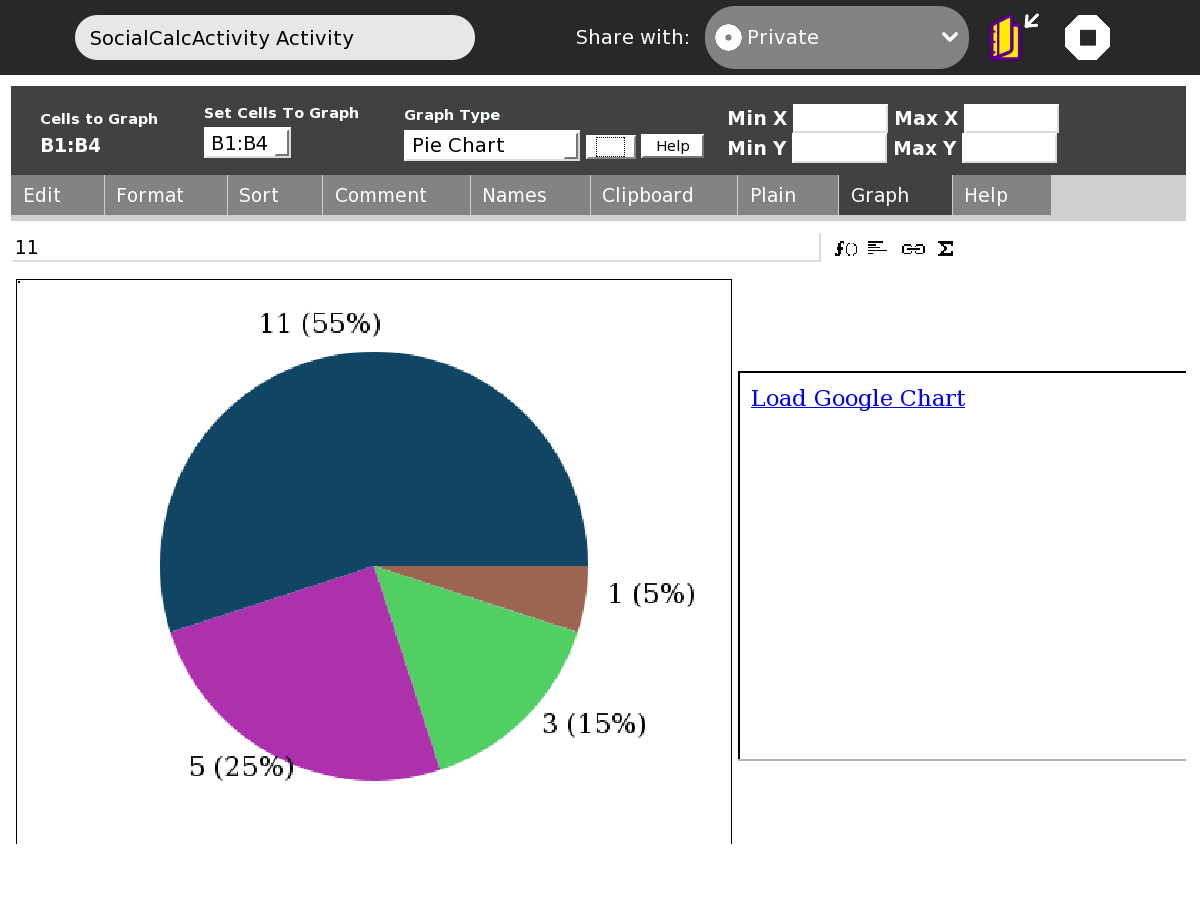1200x900 pixels.
Task: Insert sum with the sigma icon
Action: 945,248
